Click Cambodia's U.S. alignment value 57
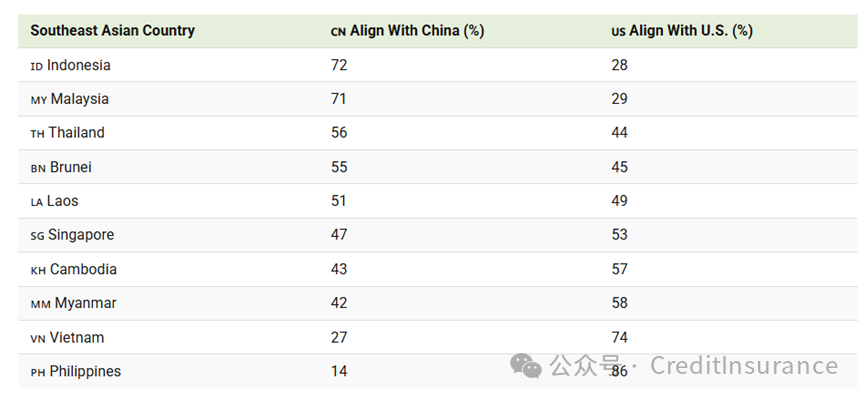The width and height of the screenshot is (865, 400). (x=620, y=269)
